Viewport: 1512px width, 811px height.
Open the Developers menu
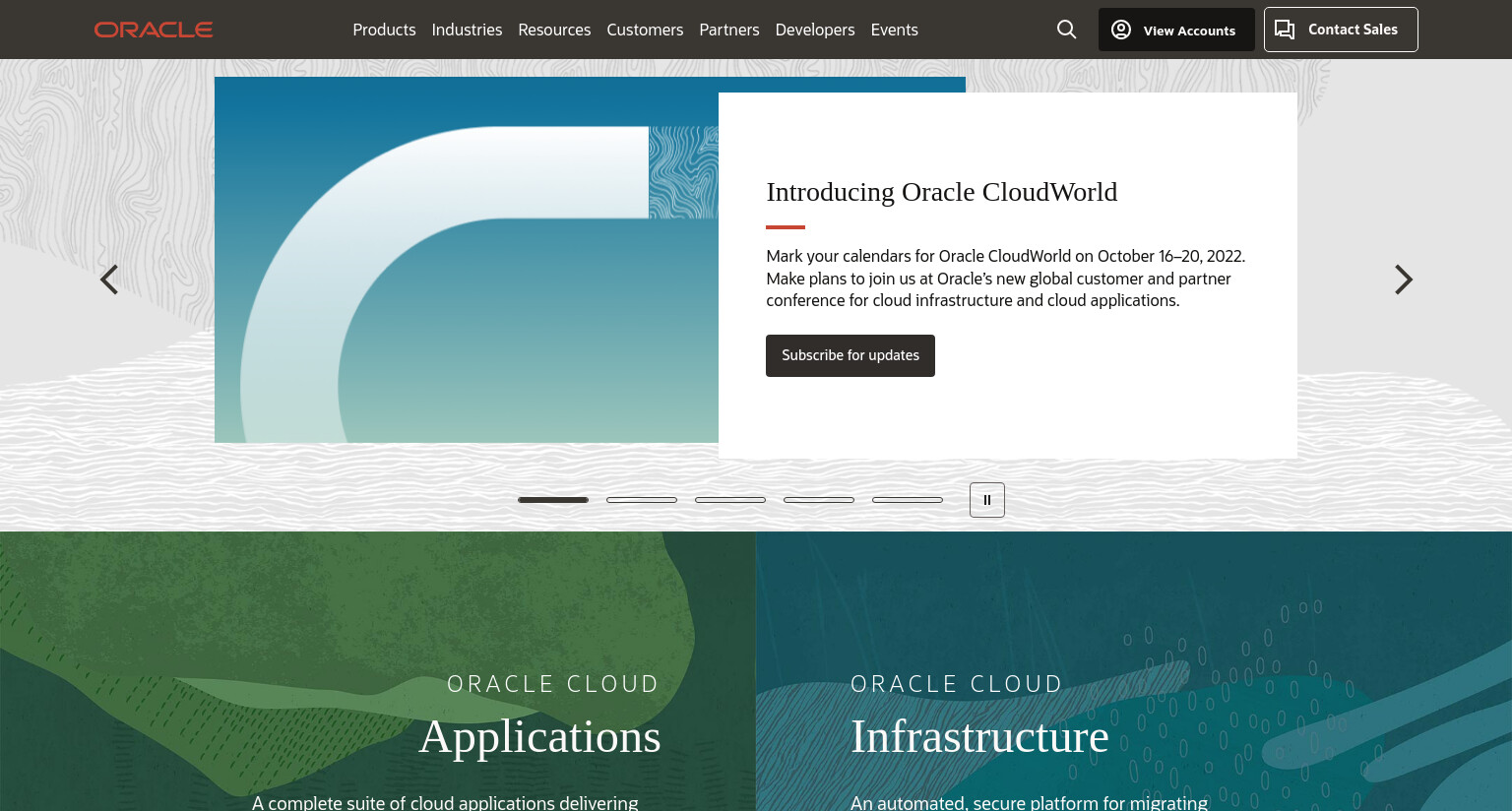(815, 30)
